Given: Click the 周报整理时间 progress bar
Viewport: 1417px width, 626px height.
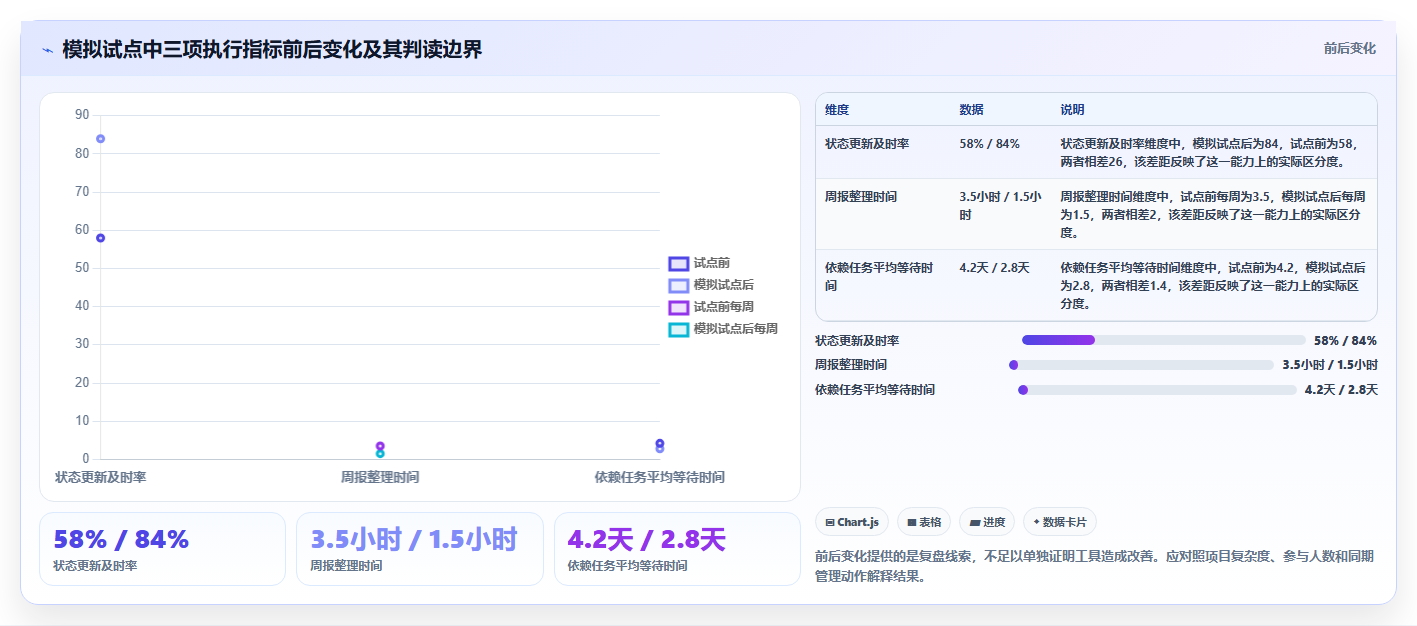Looking at the screenshot, I should point(1141,365).
